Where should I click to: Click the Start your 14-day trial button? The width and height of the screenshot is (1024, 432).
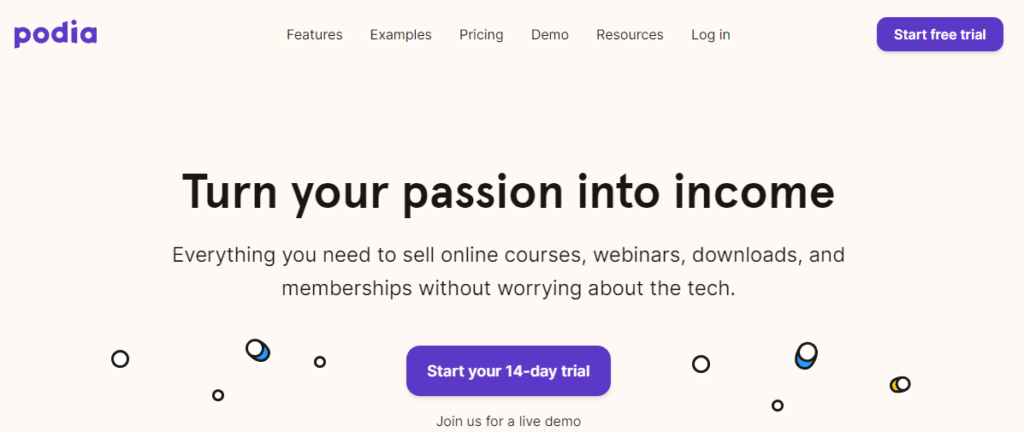(508, 371)
